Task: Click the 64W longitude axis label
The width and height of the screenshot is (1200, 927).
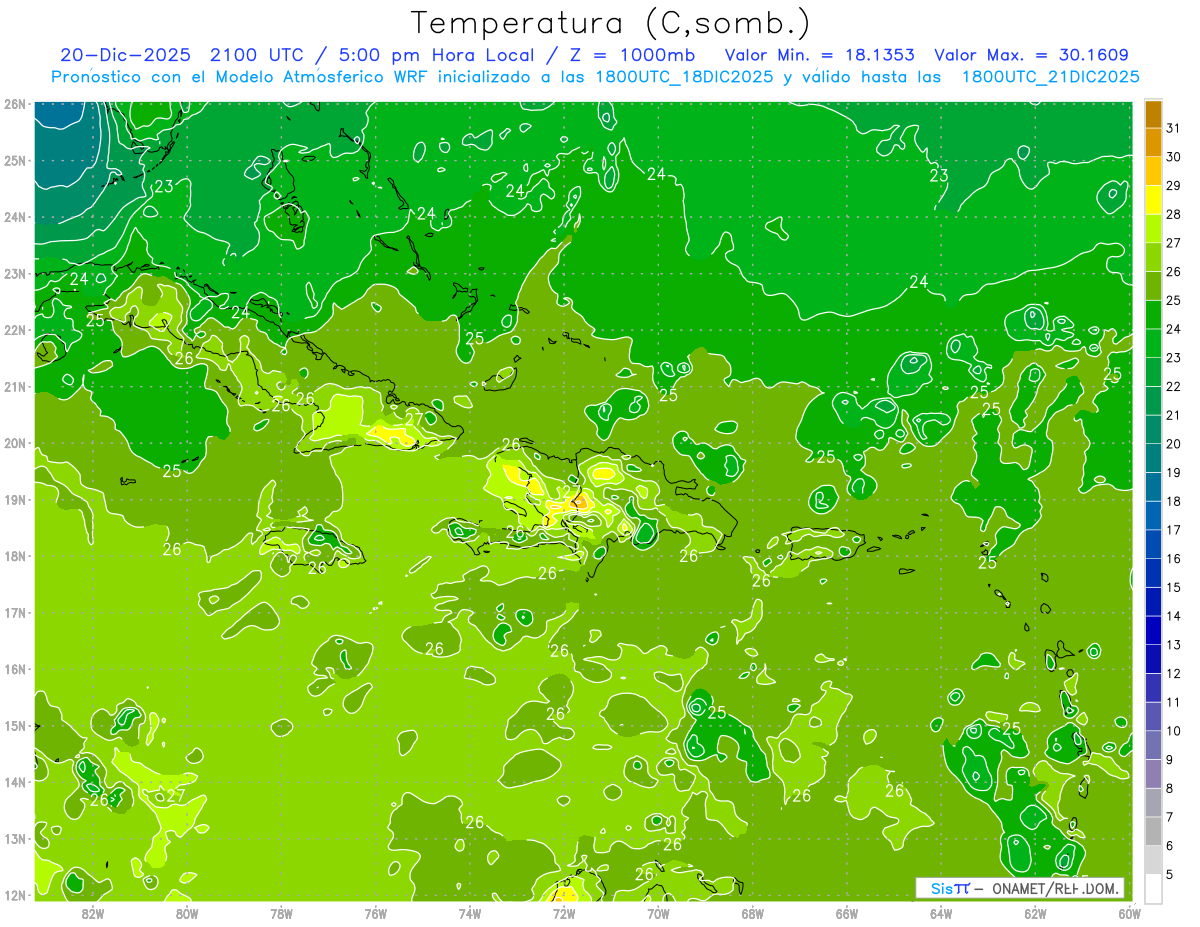Action: click(x=941, y=912)
